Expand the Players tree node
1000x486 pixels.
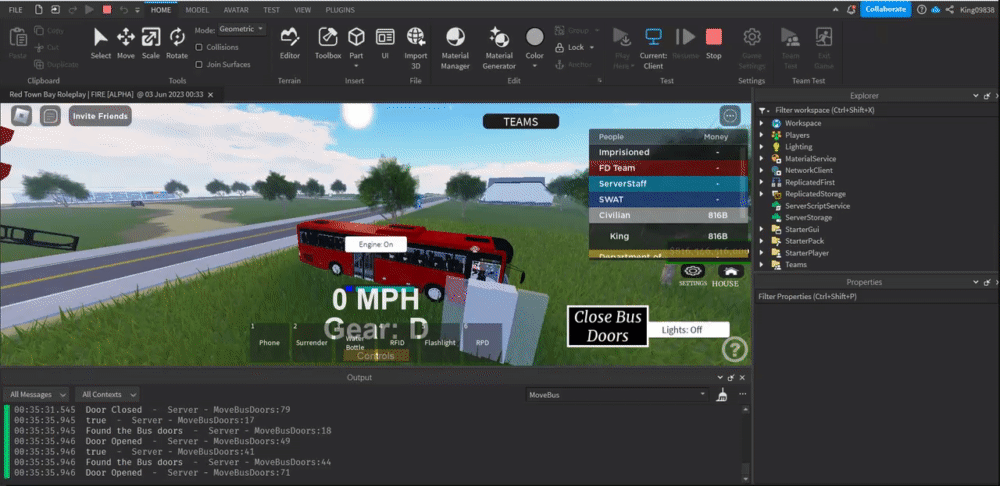click(x=761, y=135)
